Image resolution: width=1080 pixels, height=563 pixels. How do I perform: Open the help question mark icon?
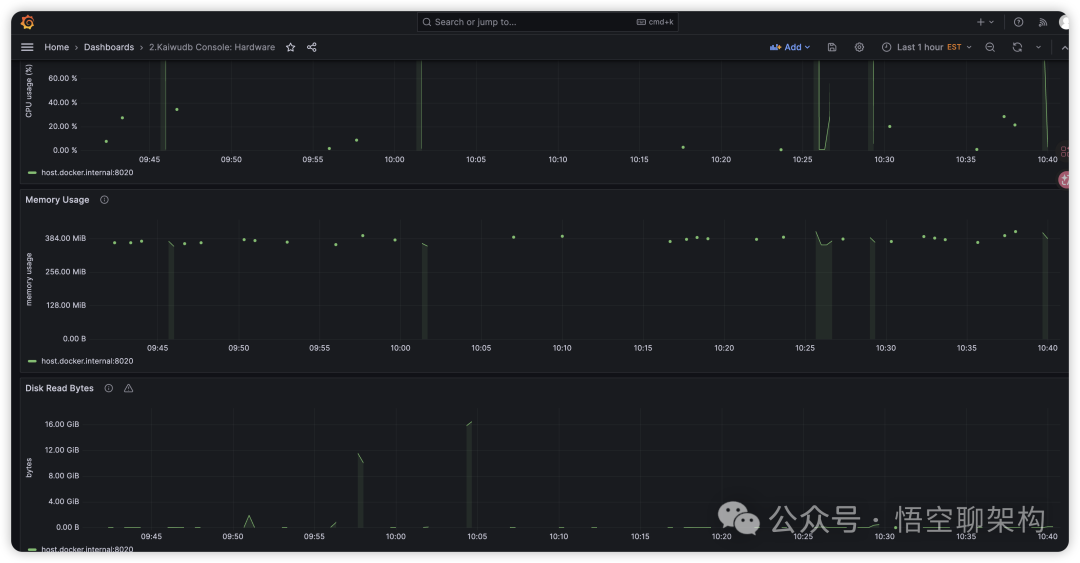(x=1018, y=22)
